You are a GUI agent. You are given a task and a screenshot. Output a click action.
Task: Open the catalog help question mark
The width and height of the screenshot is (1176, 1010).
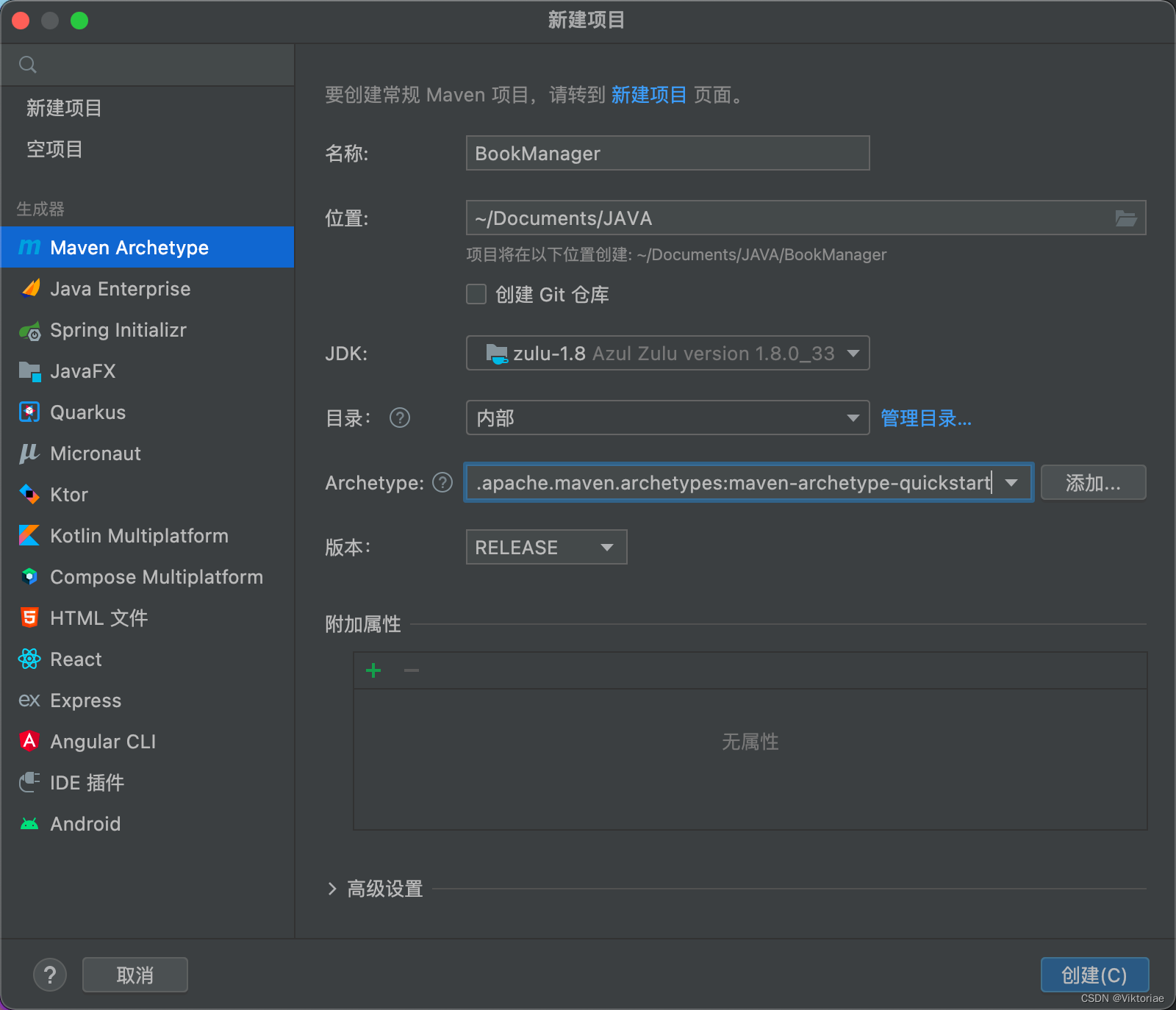[x=400, y=418]
